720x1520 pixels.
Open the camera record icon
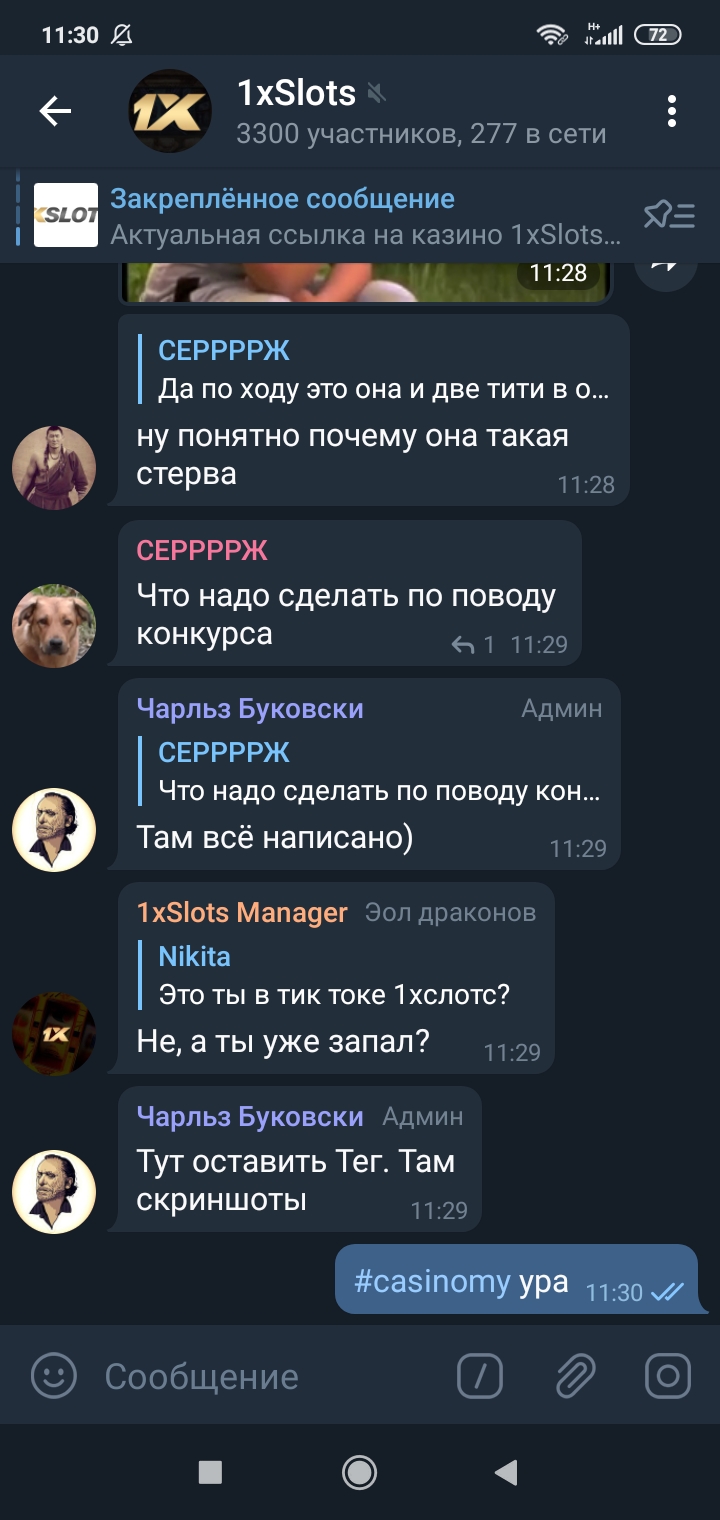coord(668,1376)
